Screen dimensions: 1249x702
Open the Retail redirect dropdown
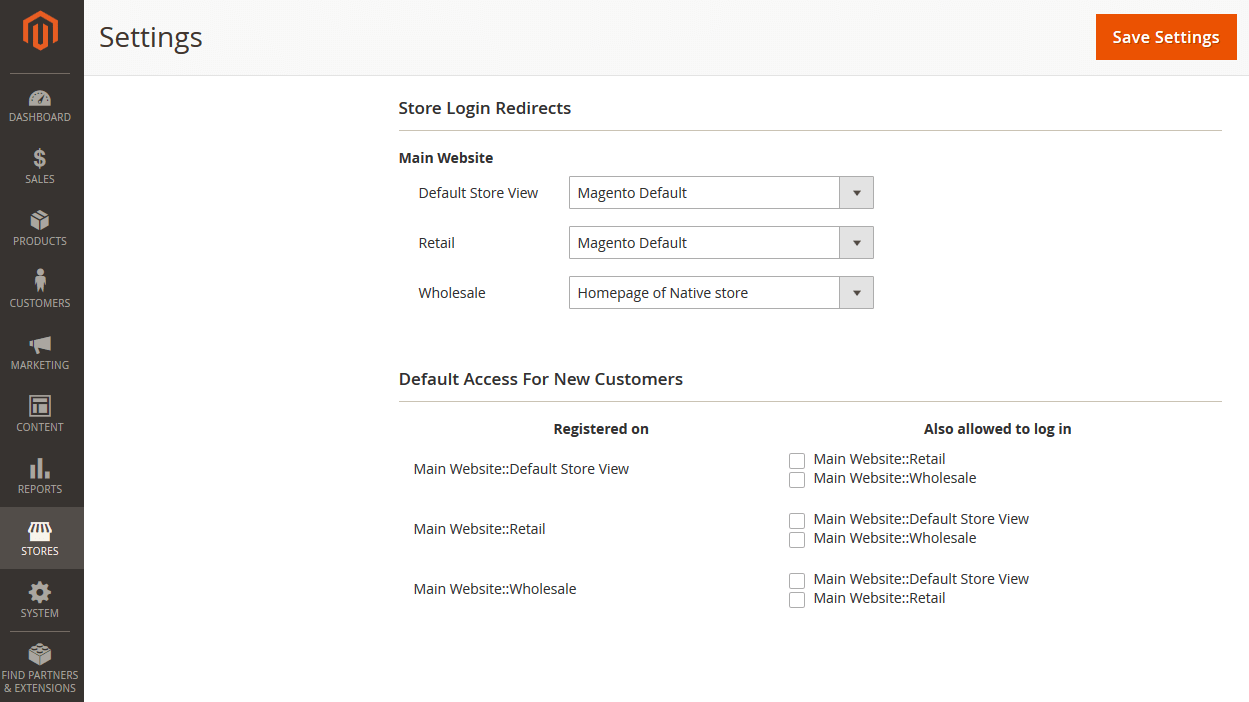tap(720, 243)
